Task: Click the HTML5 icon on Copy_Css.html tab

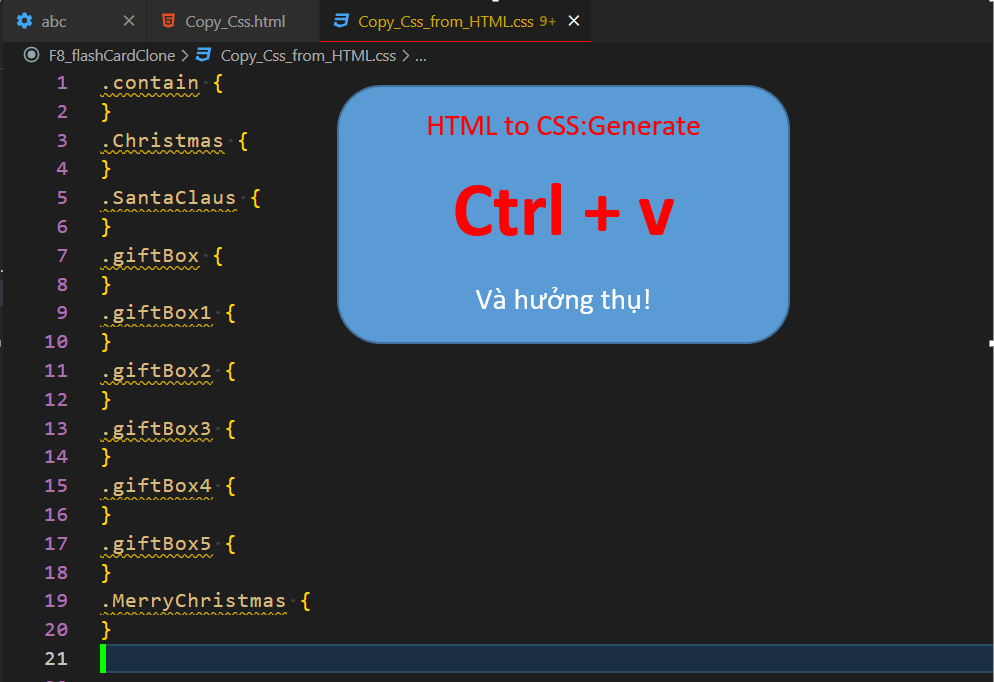Action: click(168, 21)
